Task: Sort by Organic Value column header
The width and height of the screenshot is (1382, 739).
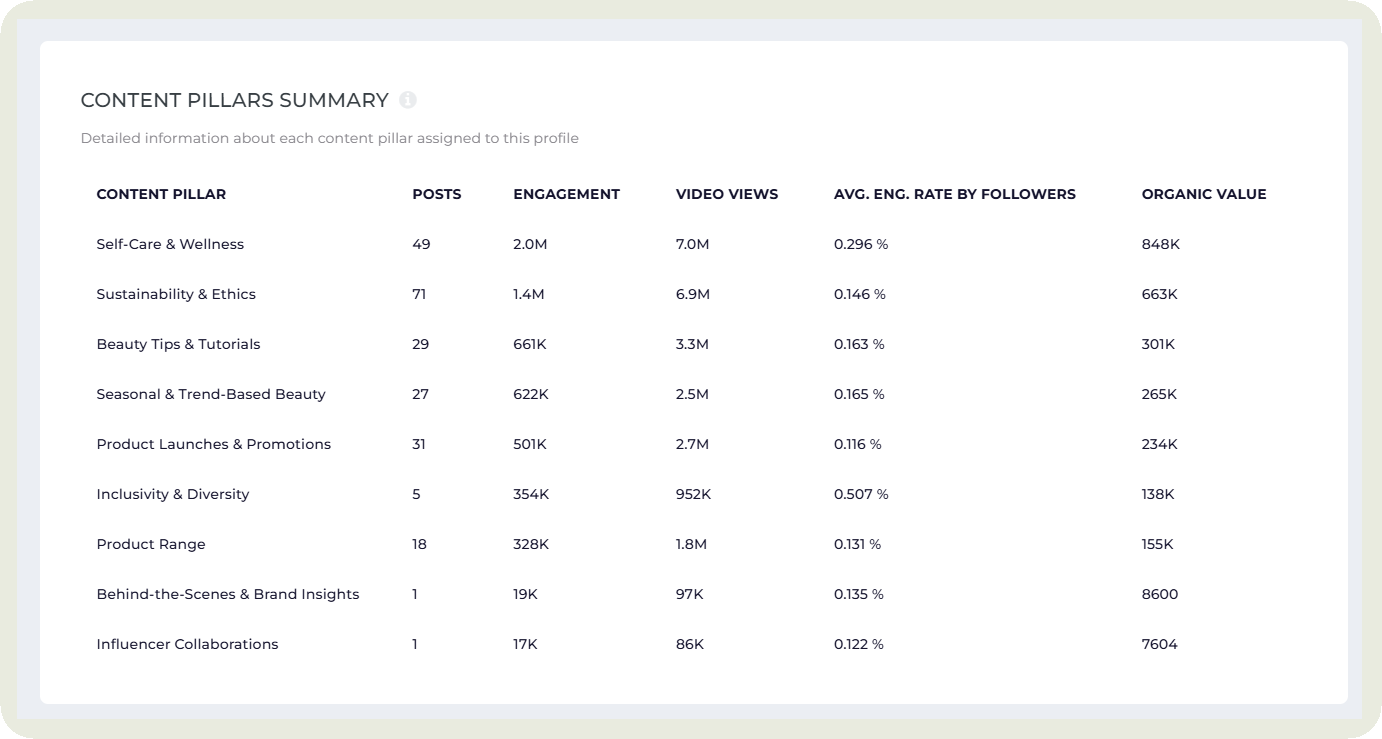Action: [1204, 194]
